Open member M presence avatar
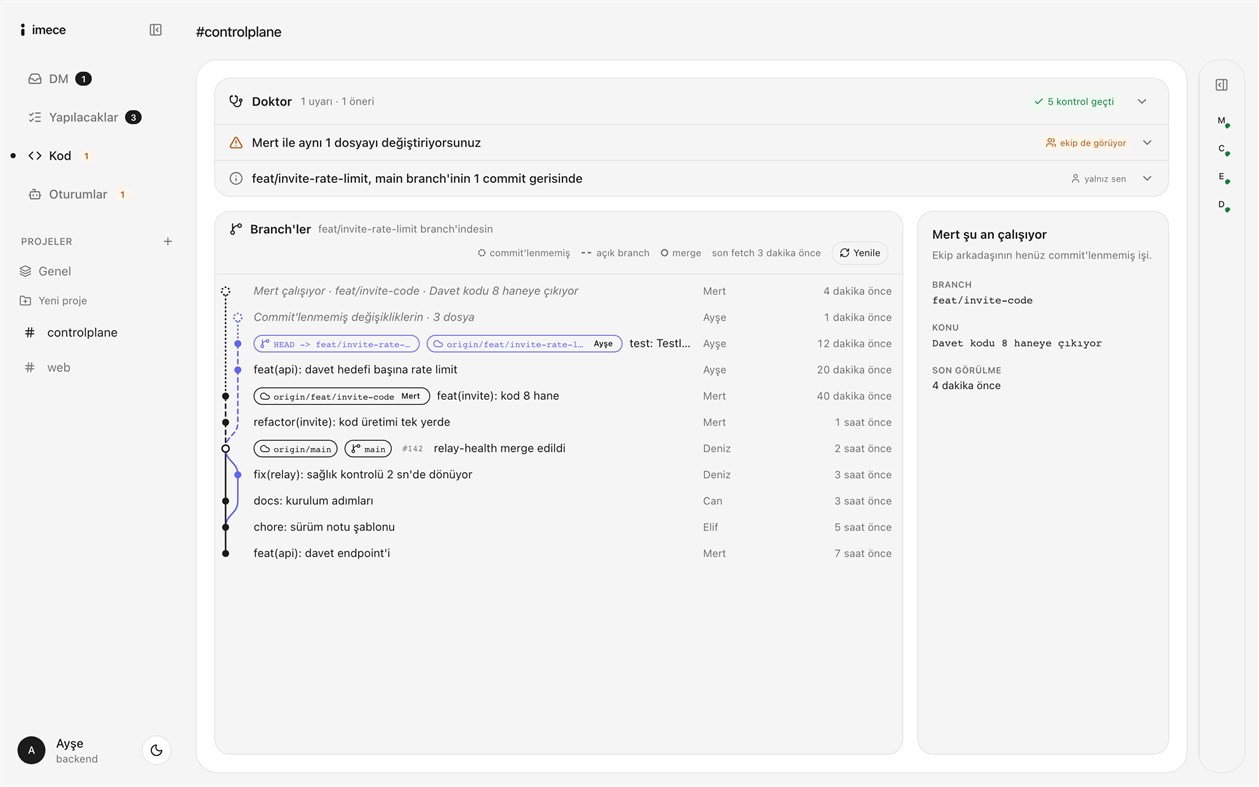 (1222, 121)
